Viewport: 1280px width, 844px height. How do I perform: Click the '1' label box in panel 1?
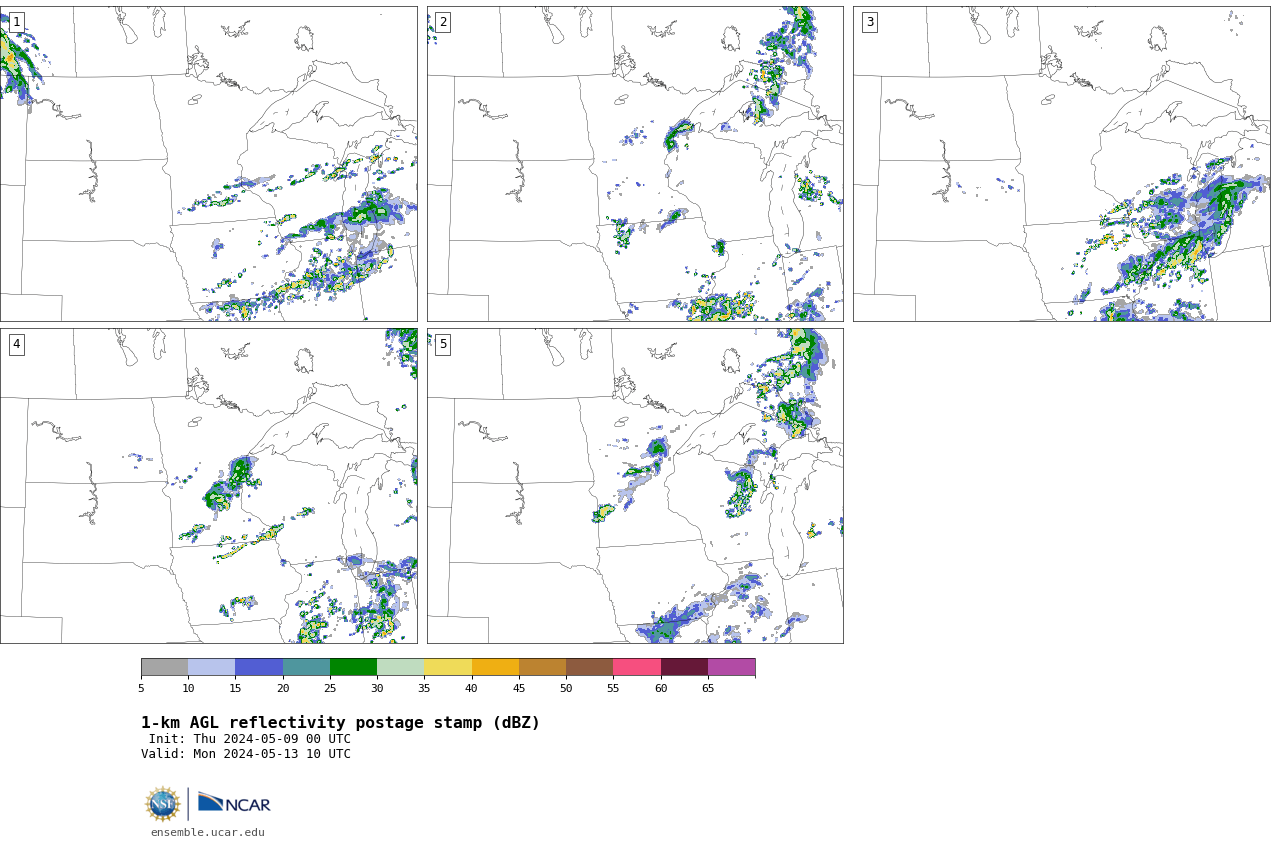(16, 22)
